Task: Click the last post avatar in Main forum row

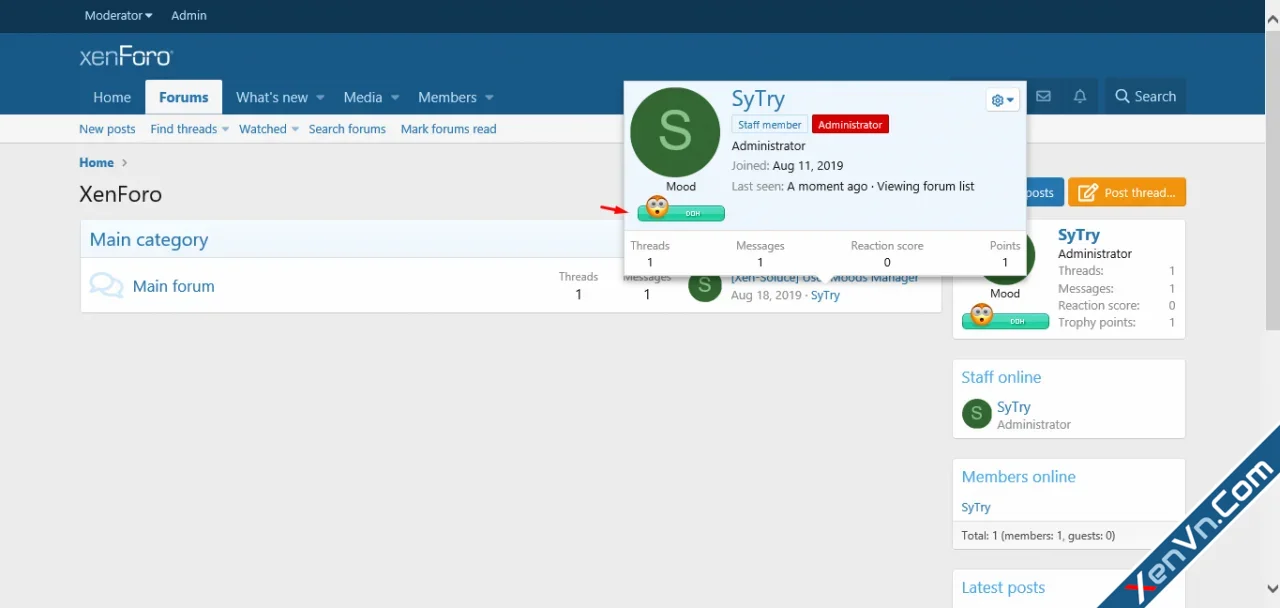Action: click(x=705, y=286)
